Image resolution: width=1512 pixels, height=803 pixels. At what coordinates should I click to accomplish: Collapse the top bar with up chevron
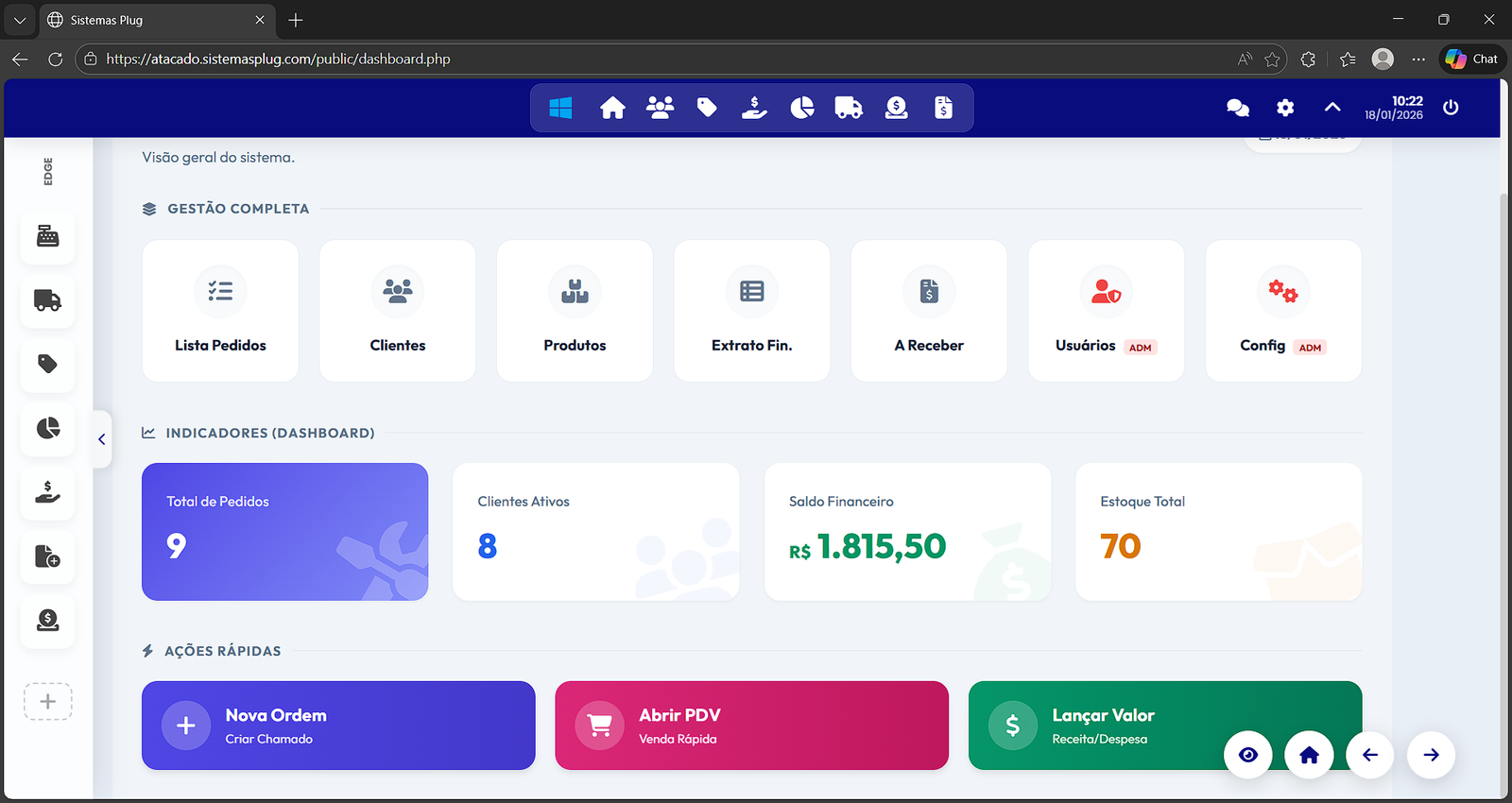[x=1332, y=108]
